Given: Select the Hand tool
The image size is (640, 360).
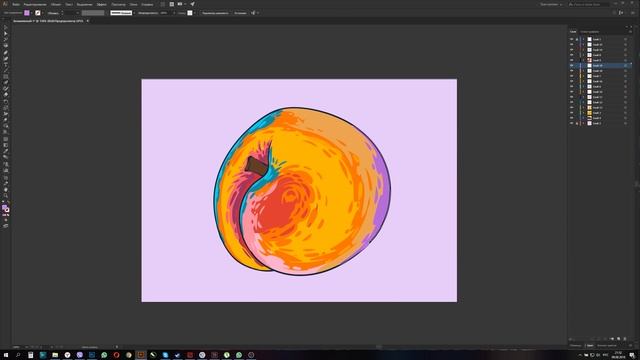Looking at the screenshot, I should click(5, 190).
